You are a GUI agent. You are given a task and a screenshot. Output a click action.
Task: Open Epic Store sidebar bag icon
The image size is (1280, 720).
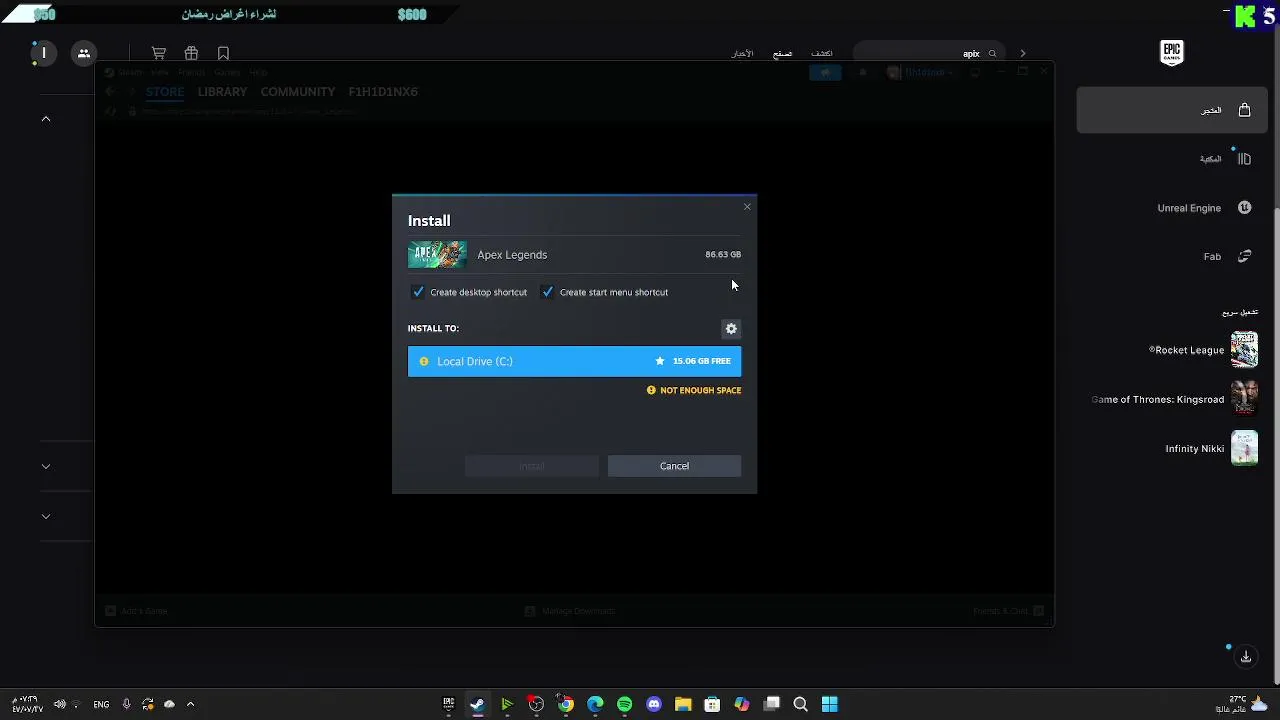tap(1244, 110)
